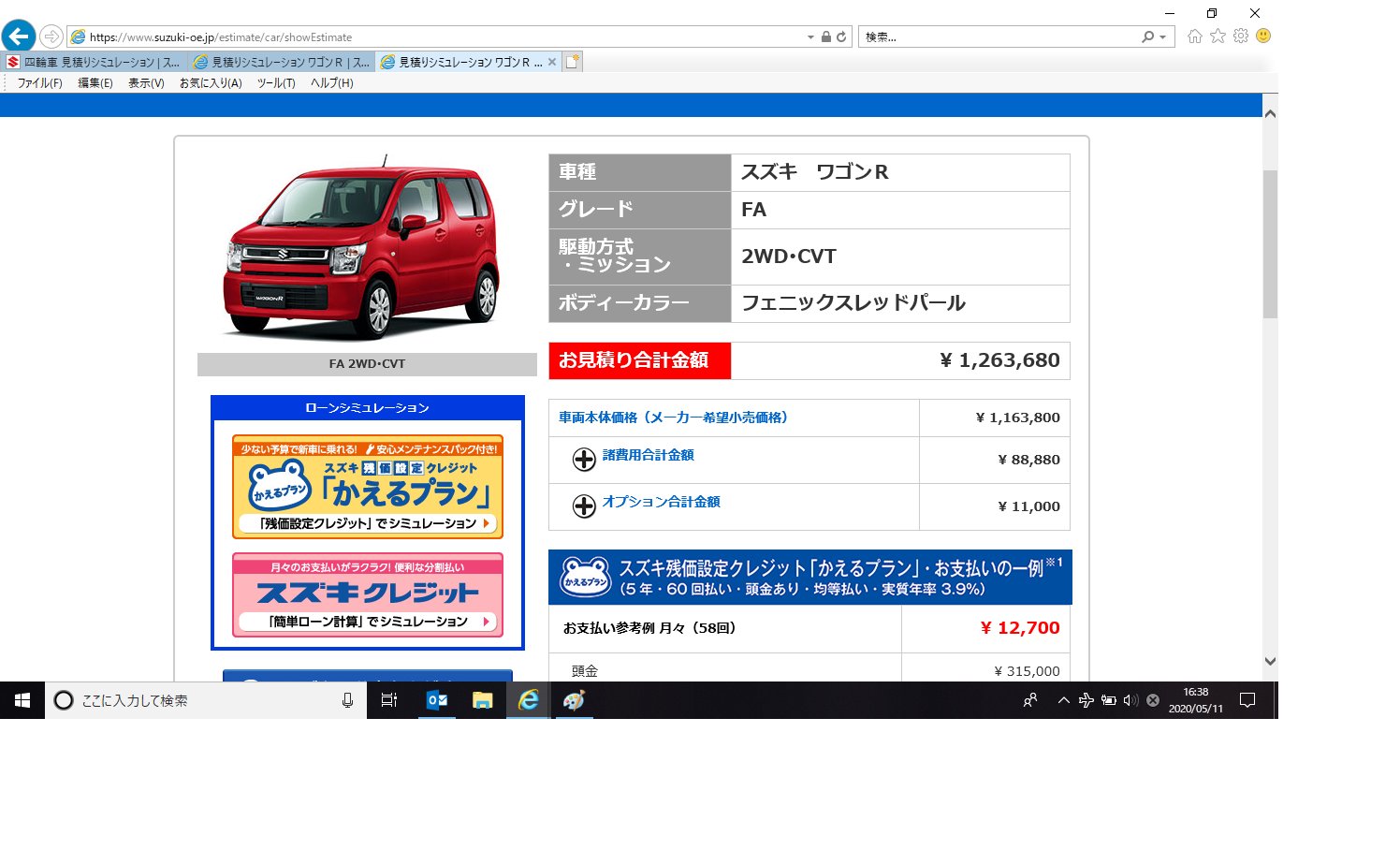Click the vertical scrollbar thumb
Viewport: 1400px width, 850px height.
(x=1270, y=244)
